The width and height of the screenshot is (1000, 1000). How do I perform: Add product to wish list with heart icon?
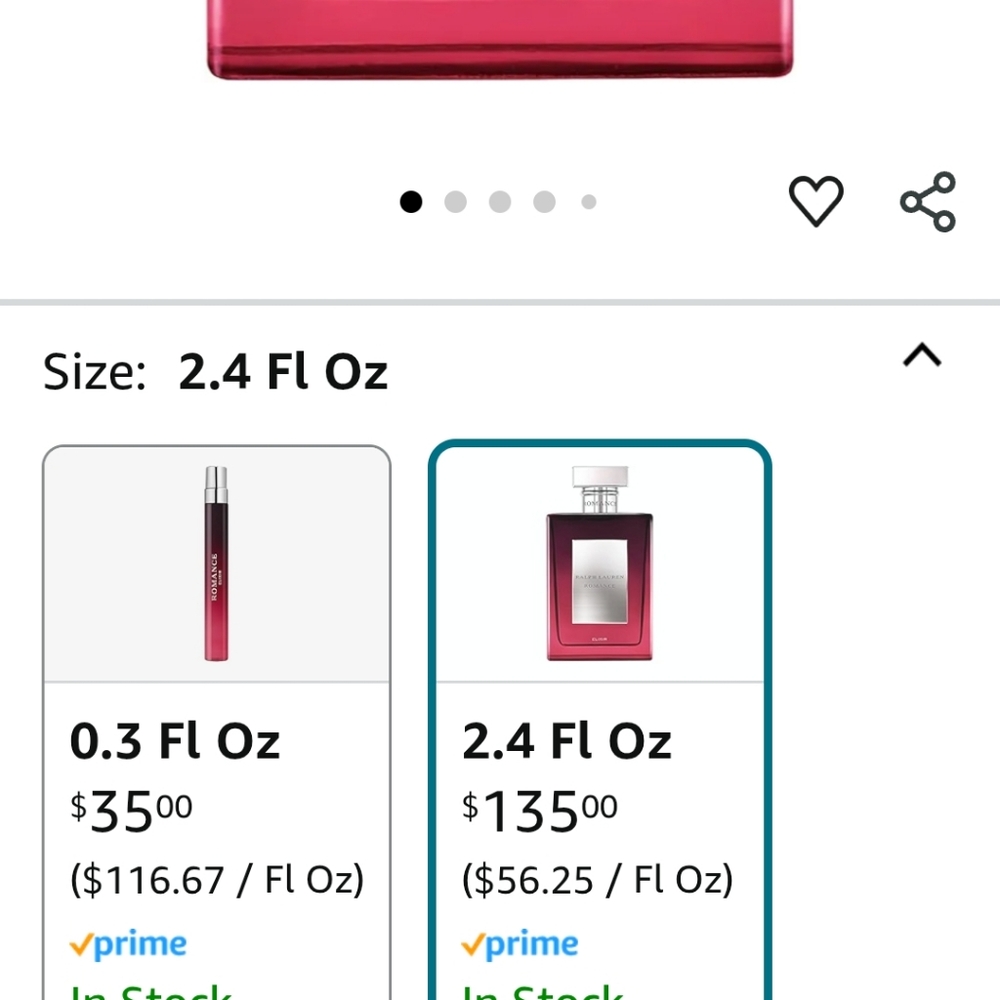816,201
